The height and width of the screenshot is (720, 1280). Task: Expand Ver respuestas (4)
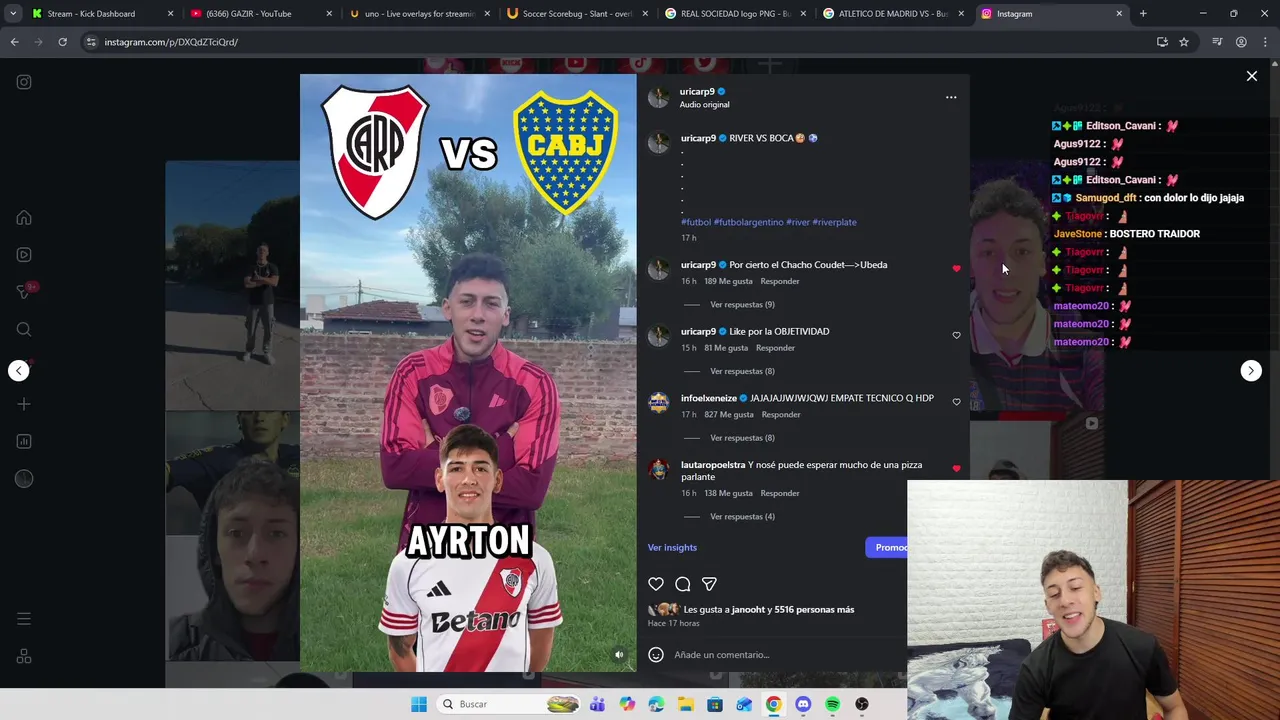(742, 517)
